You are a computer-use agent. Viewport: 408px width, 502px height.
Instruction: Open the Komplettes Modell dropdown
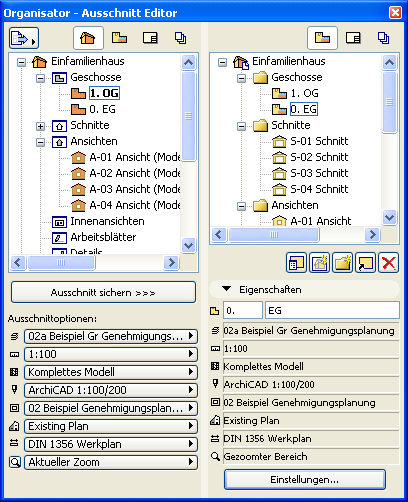coord(111,372)
